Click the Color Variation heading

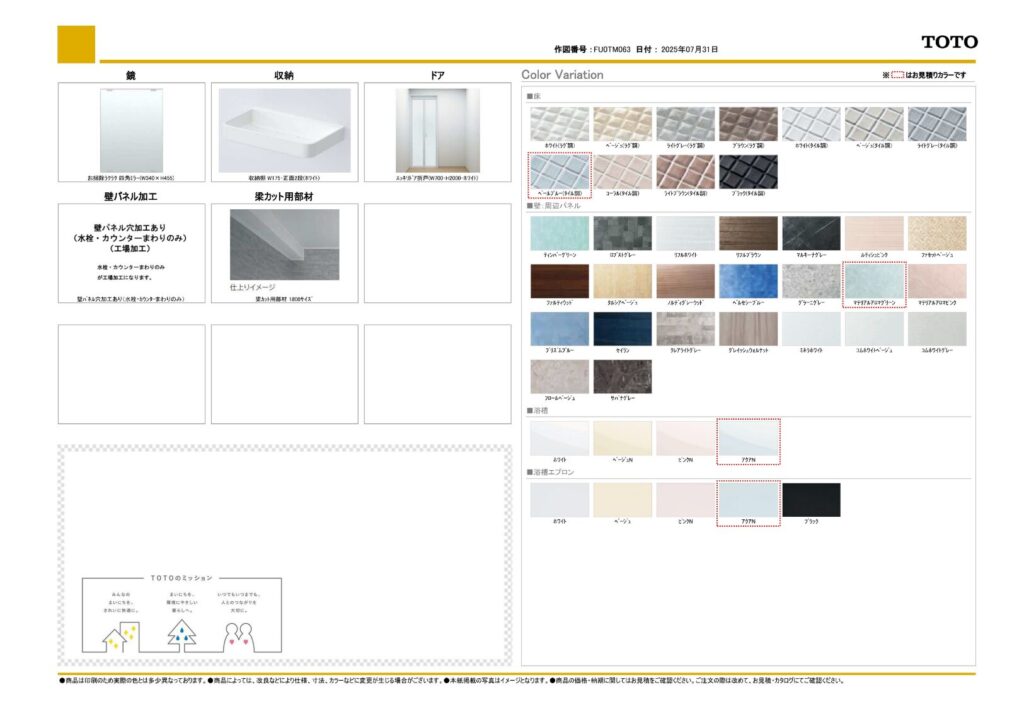[x=562, y=75]
